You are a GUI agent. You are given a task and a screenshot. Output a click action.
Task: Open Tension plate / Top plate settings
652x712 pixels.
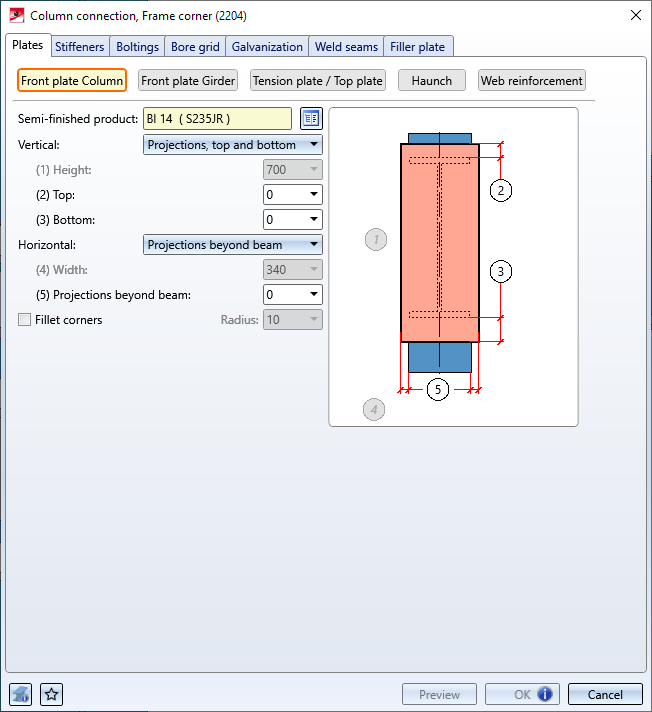(x=318, y=80)
